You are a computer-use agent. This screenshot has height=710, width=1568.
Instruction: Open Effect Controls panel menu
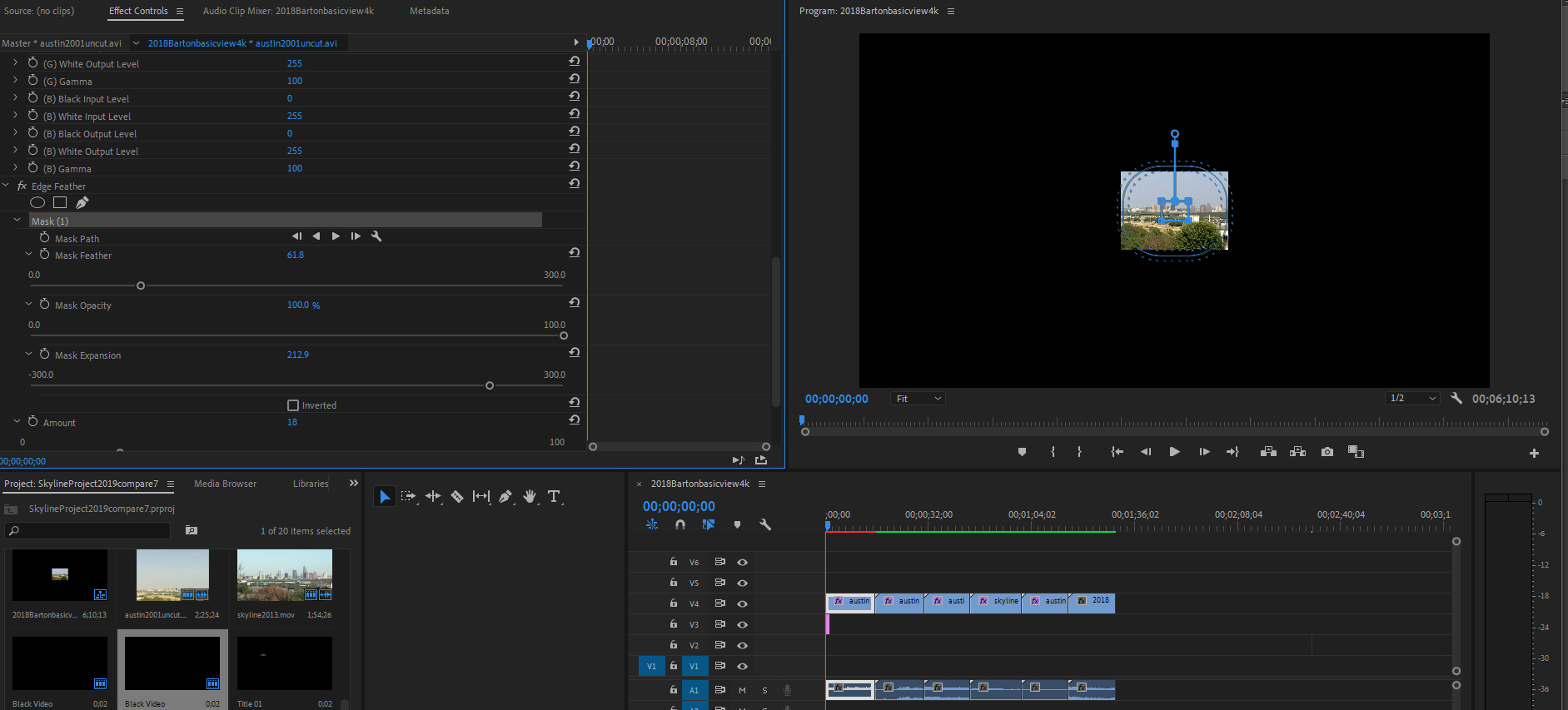click(179, 11)
